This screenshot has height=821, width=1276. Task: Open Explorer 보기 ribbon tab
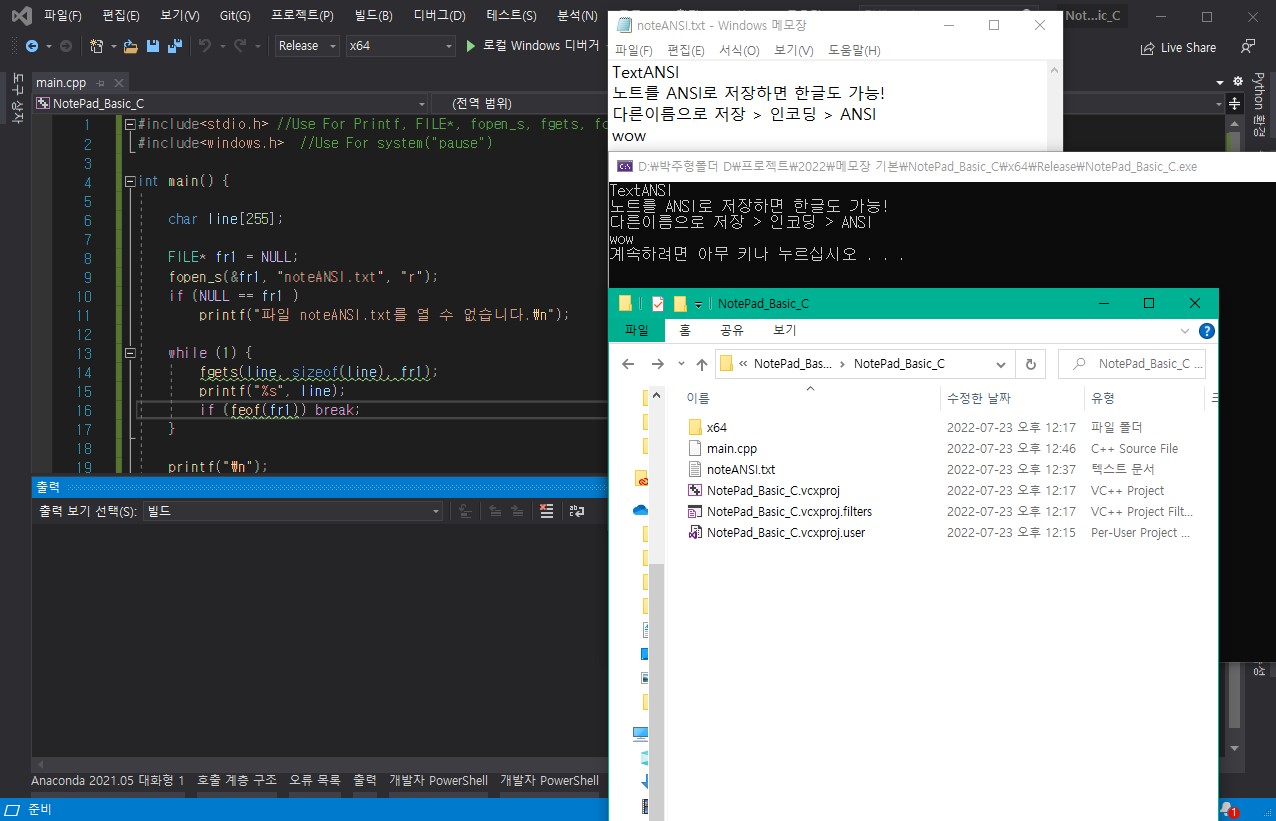[x=785, y=330]
